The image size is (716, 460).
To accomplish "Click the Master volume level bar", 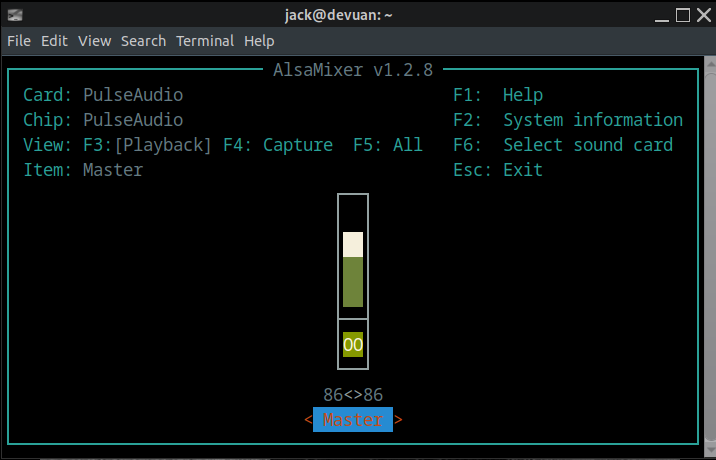I will (353, 270).
